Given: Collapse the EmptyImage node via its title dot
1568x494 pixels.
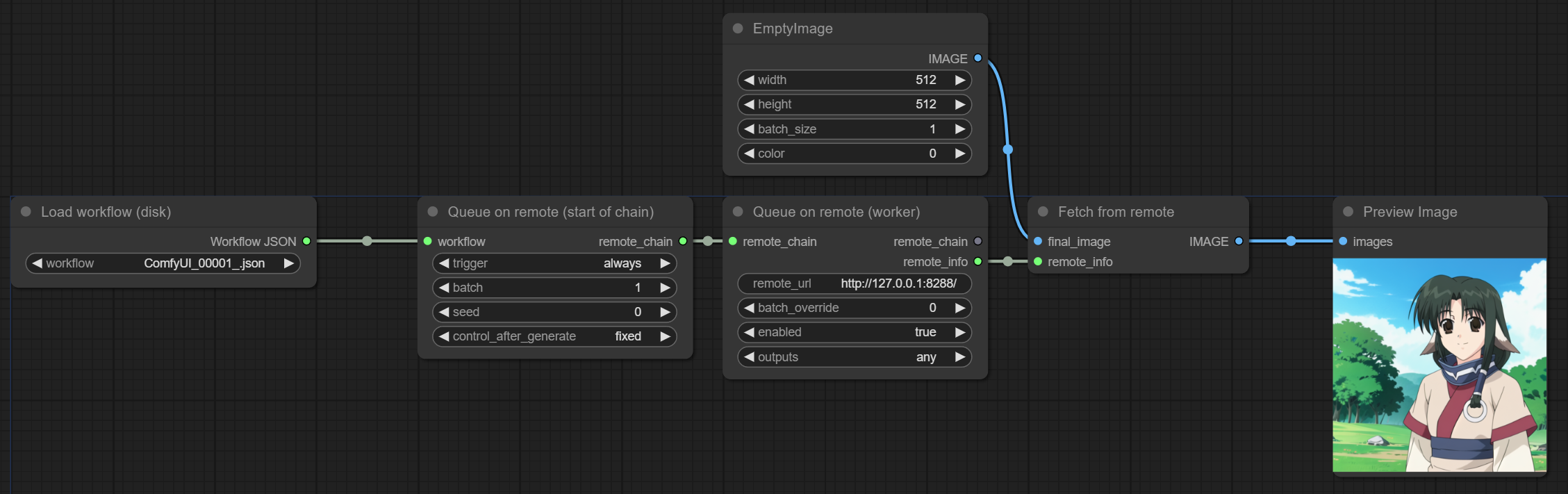Looking at the screenshot, I should pyautogui.click(x=738, y=28).
